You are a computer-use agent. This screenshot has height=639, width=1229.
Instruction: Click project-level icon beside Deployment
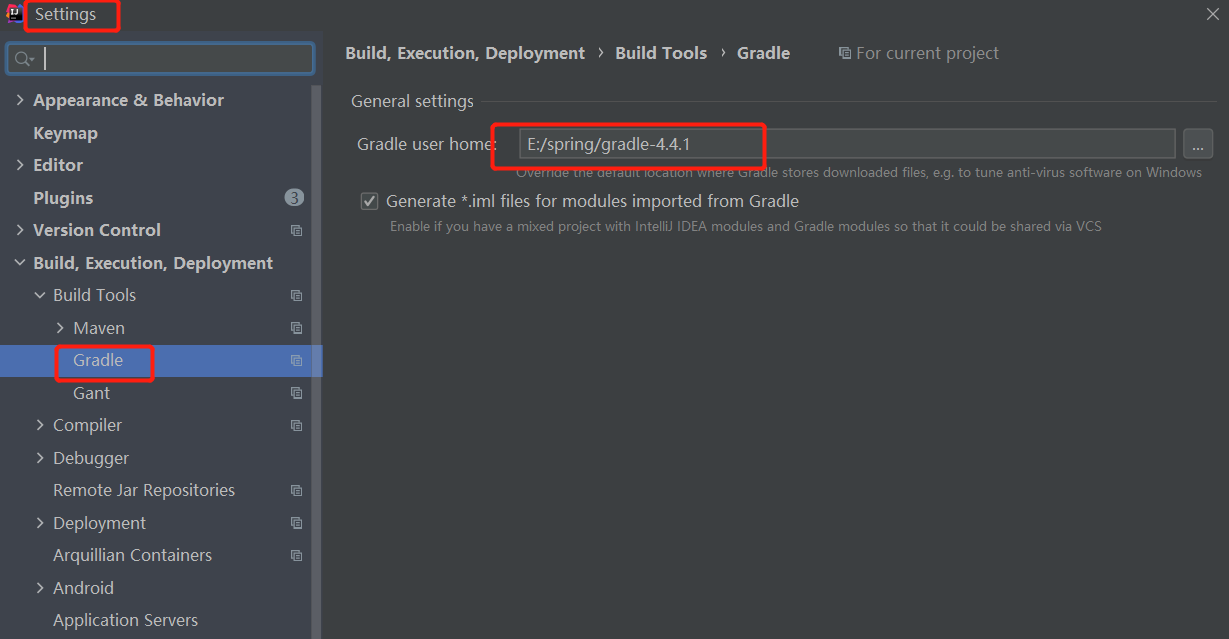296,523
